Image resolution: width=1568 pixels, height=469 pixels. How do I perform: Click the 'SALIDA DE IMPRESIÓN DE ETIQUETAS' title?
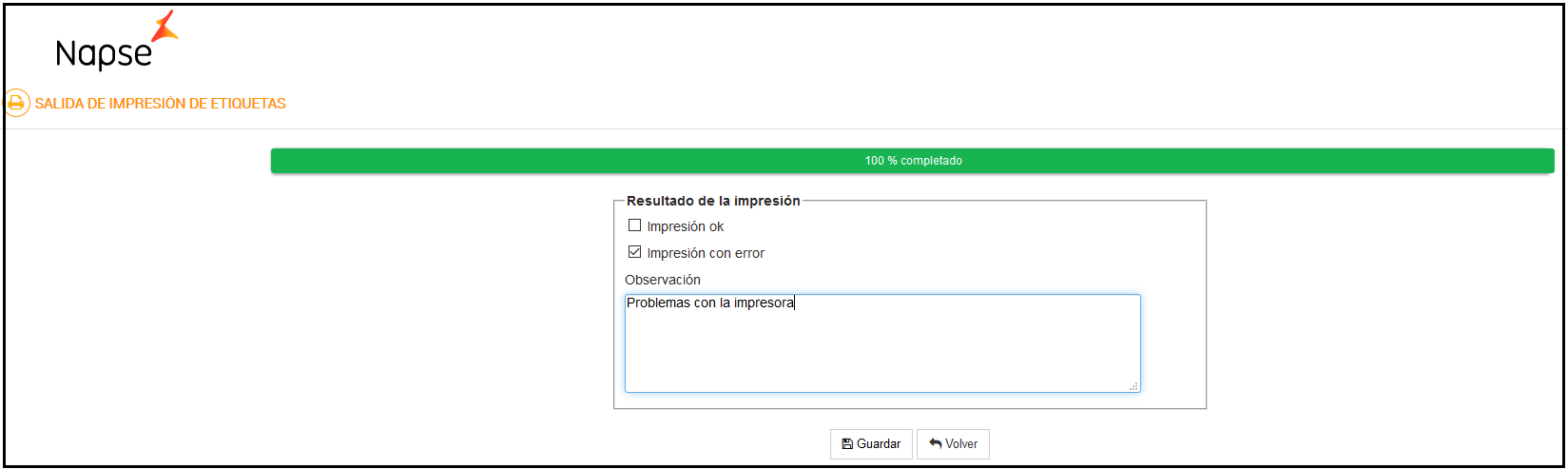click(x=160, y=104)
